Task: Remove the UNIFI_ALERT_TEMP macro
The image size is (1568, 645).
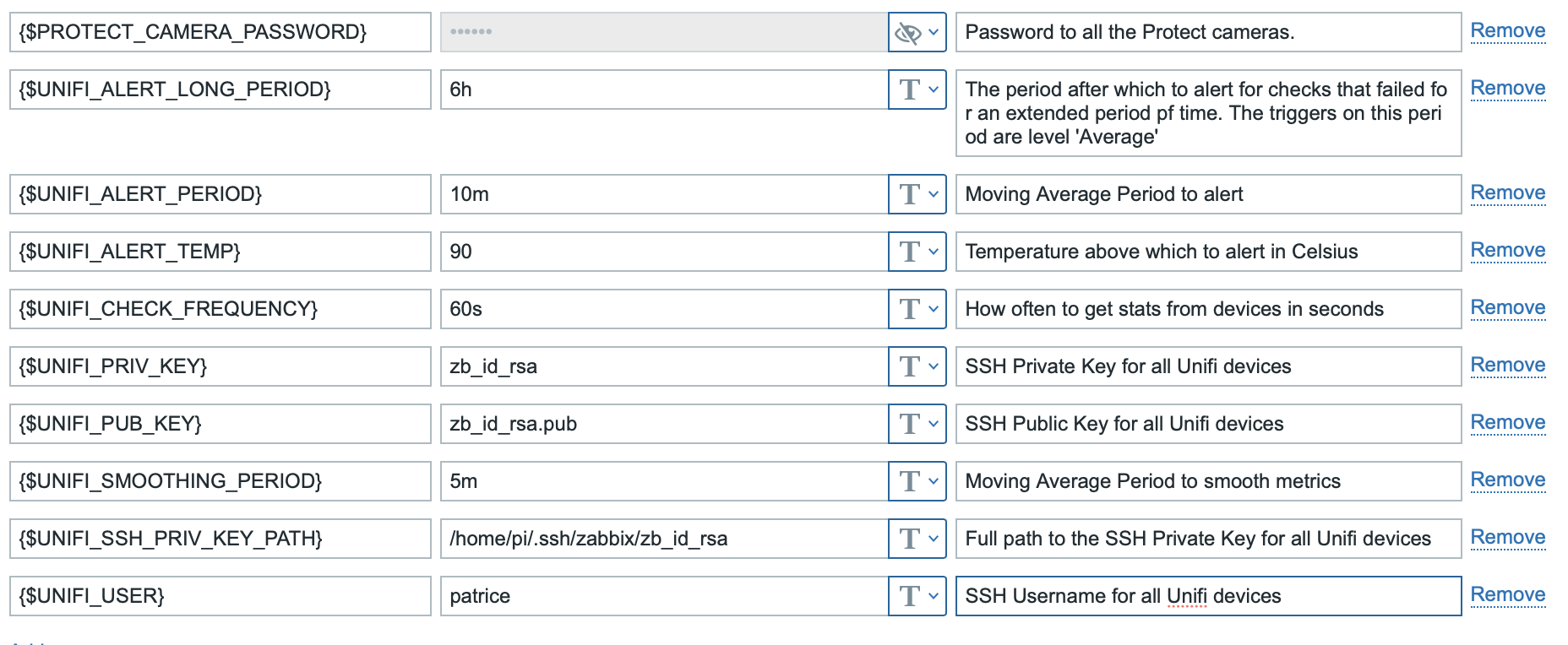Action: tap(1508, 251)
